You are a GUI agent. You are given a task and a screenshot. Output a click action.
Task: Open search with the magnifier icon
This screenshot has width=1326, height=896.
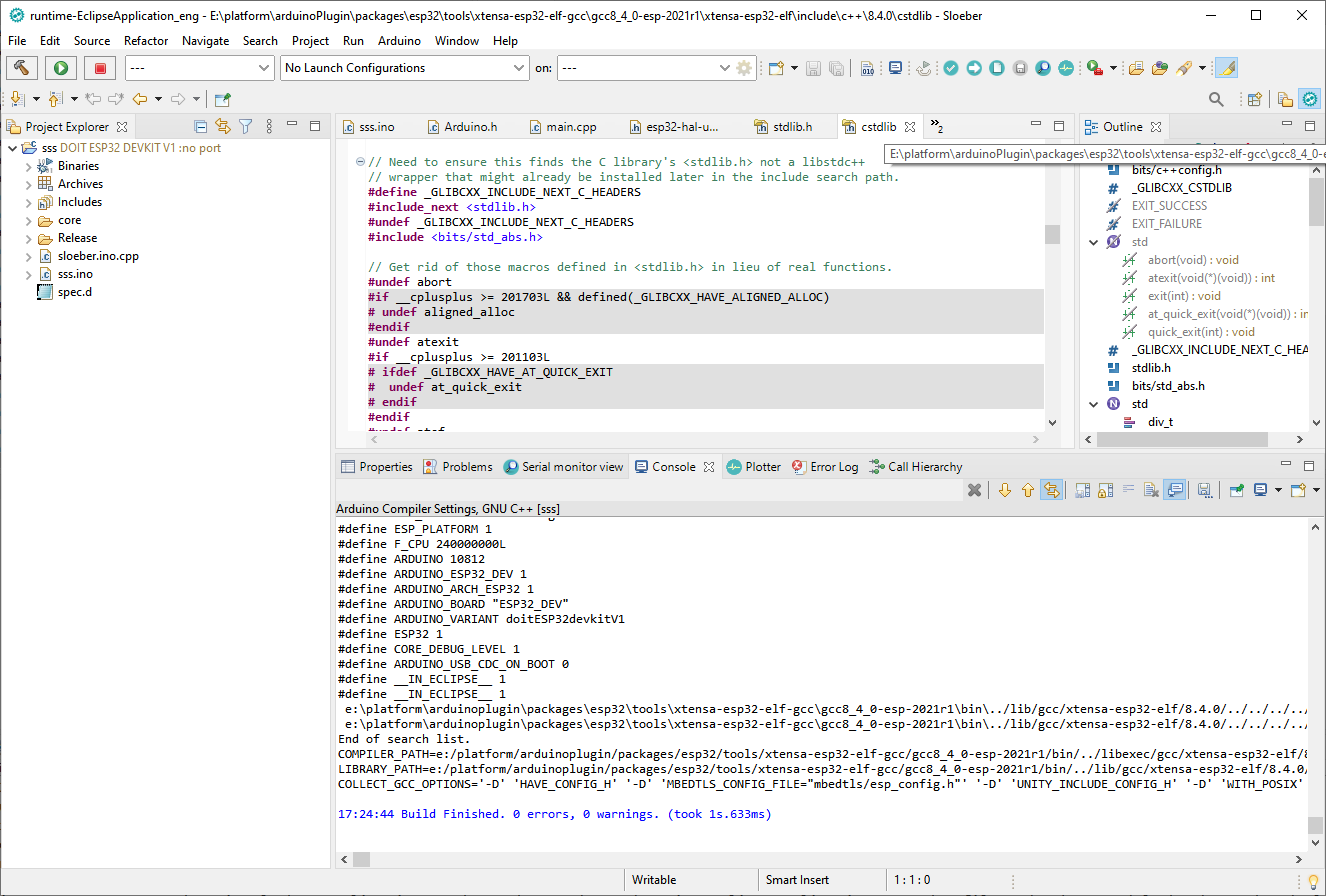[x=1216, y=99]
